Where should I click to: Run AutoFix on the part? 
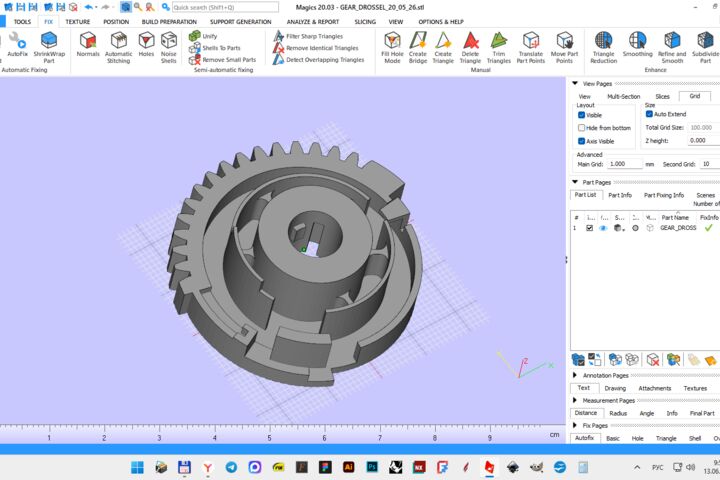point(17,45)
